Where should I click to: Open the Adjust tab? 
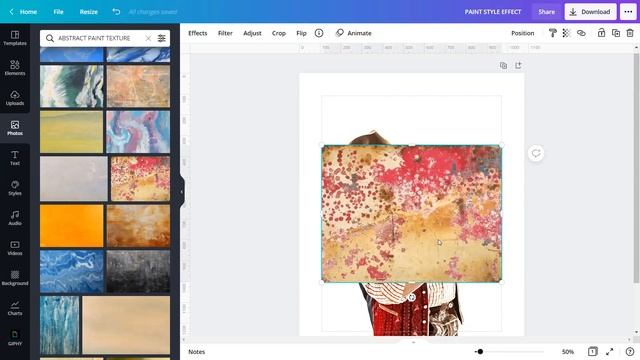point(252,33)
